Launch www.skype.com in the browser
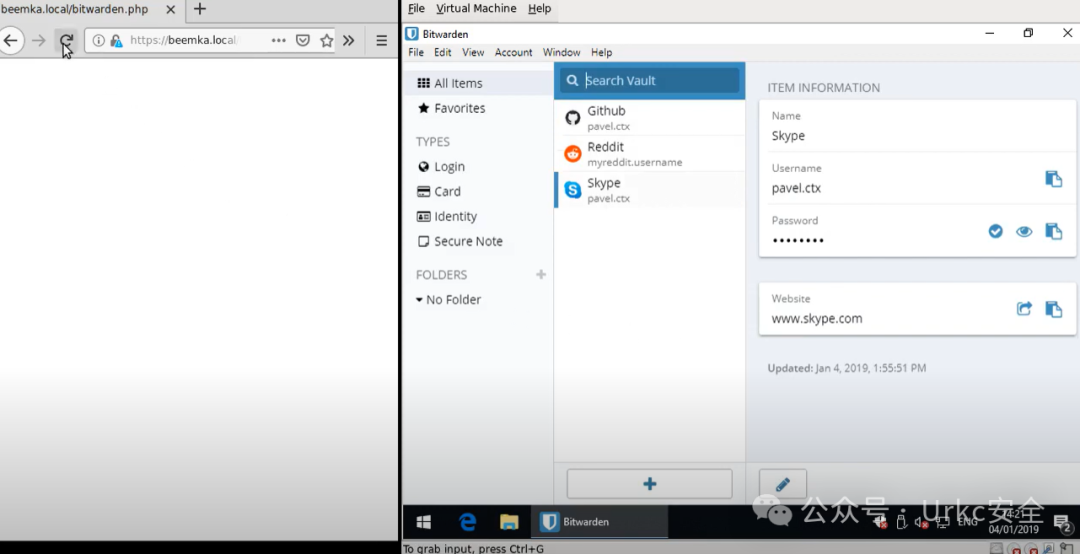Image resolution: width=1080 pixels, height=554 pixels. (x=1024, y=309)
